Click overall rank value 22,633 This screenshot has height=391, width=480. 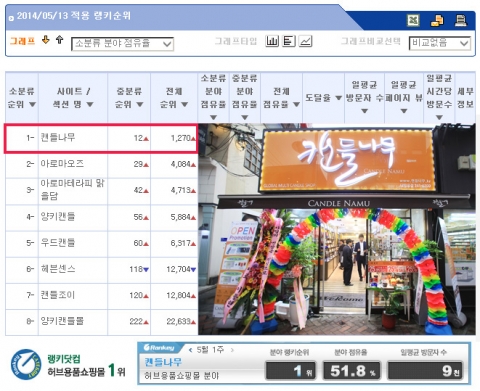tap(178, 321)
